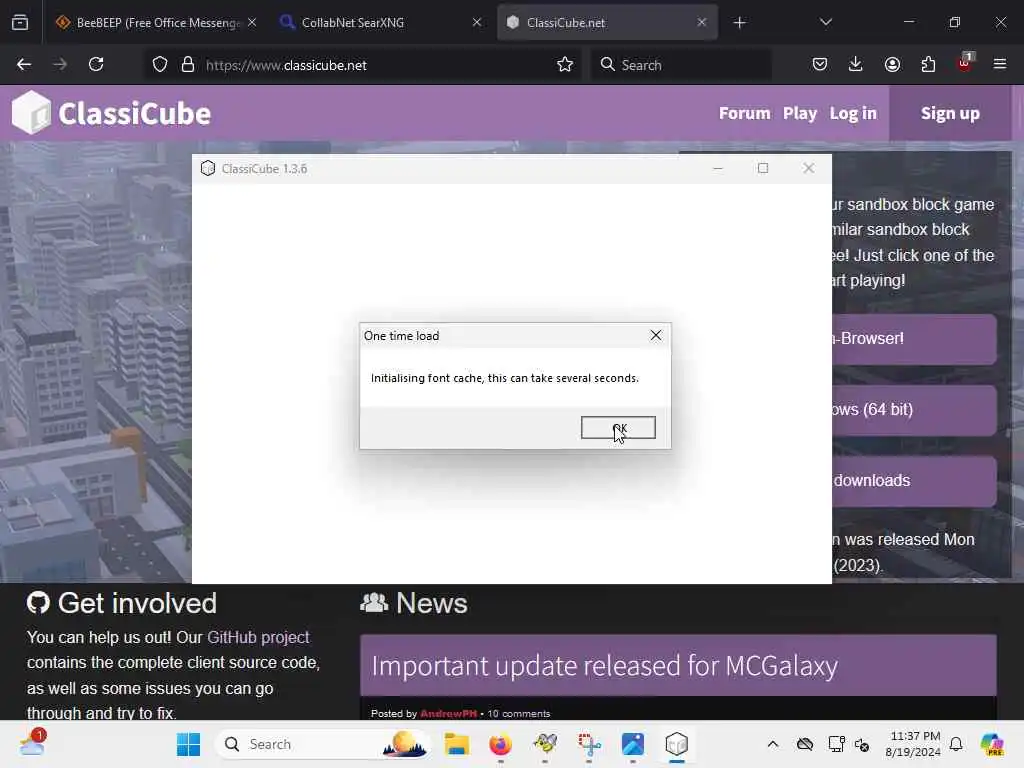Viewport: 1024px width, 768px height.
Task: Close the ClassiCube 1.3.6 window
Action: click(x=808, y=168)
